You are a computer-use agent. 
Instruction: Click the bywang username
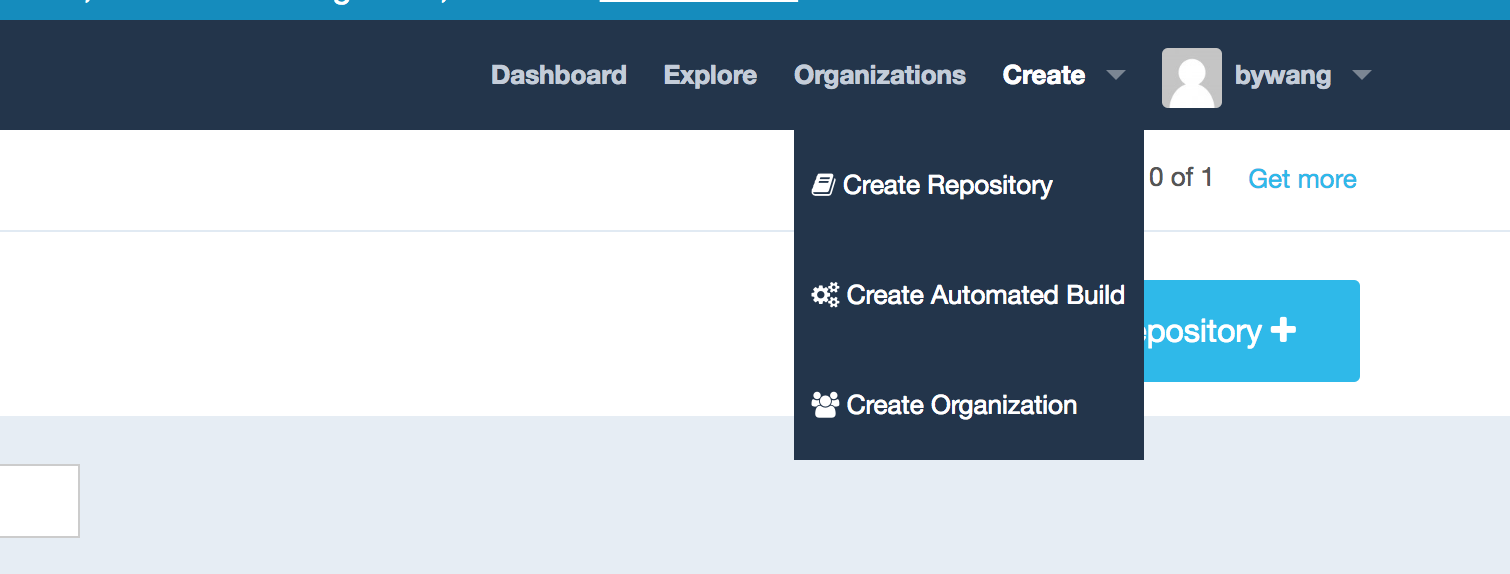(1283, 75)
